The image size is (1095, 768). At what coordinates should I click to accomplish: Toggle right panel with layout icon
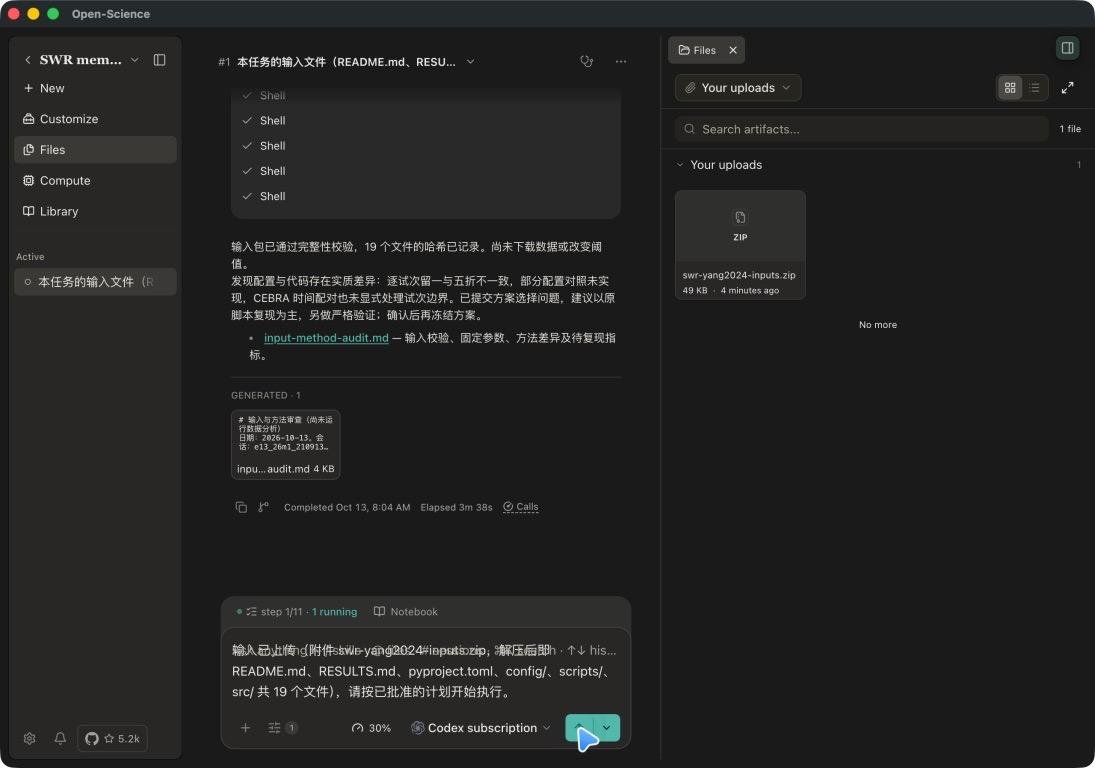coord(1067,47)
